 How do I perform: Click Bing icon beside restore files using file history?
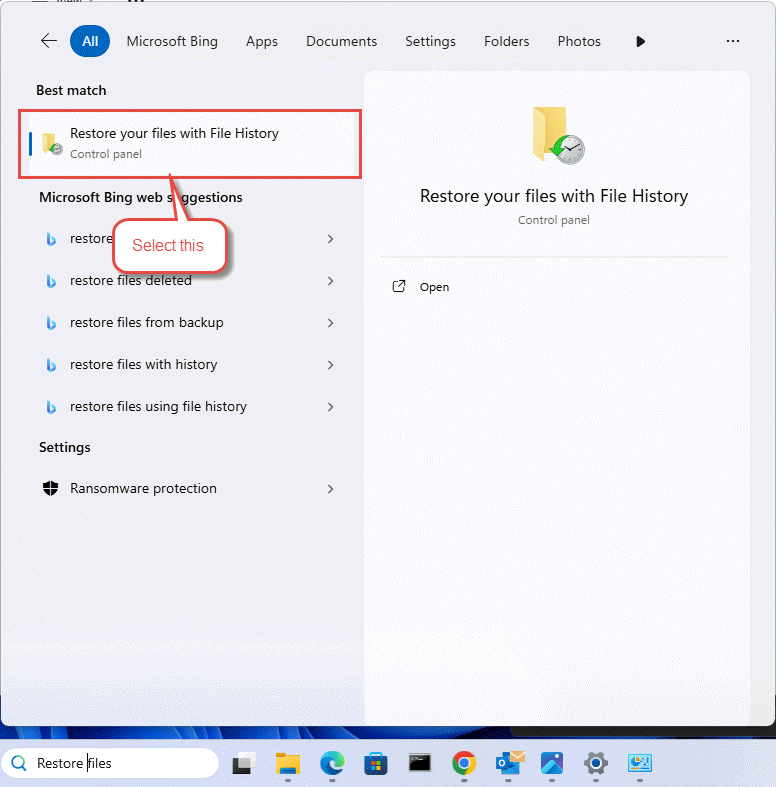point(51,407)
